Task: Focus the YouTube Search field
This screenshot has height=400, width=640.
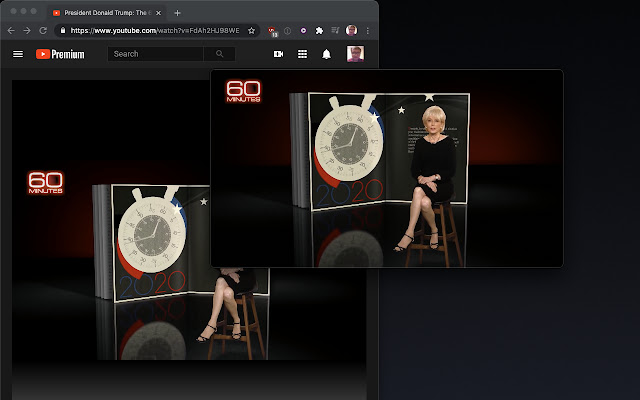Action: (x=156, y=54)
